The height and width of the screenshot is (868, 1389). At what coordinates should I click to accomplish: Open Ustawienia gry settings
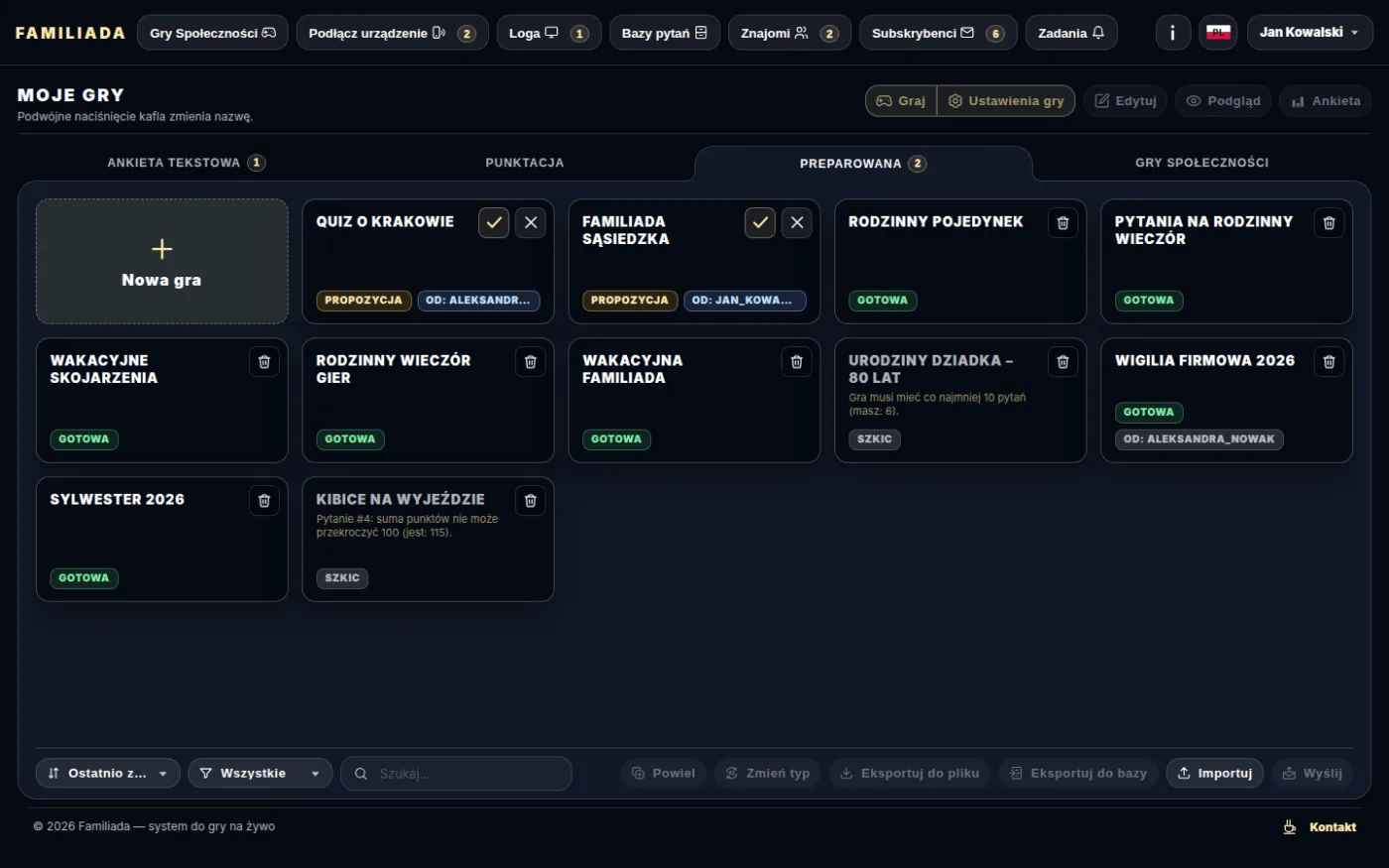(x=1006, y=101)
